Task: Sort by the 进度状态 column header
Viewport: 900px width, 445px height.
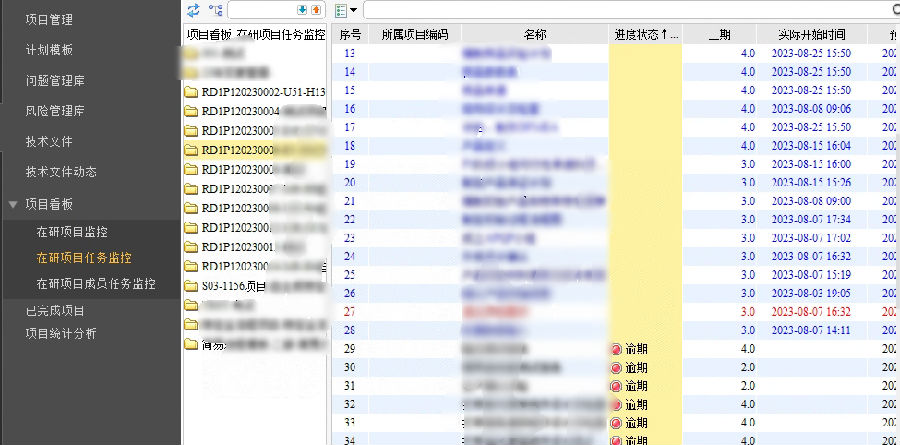Action: click(x=646, y=35)
